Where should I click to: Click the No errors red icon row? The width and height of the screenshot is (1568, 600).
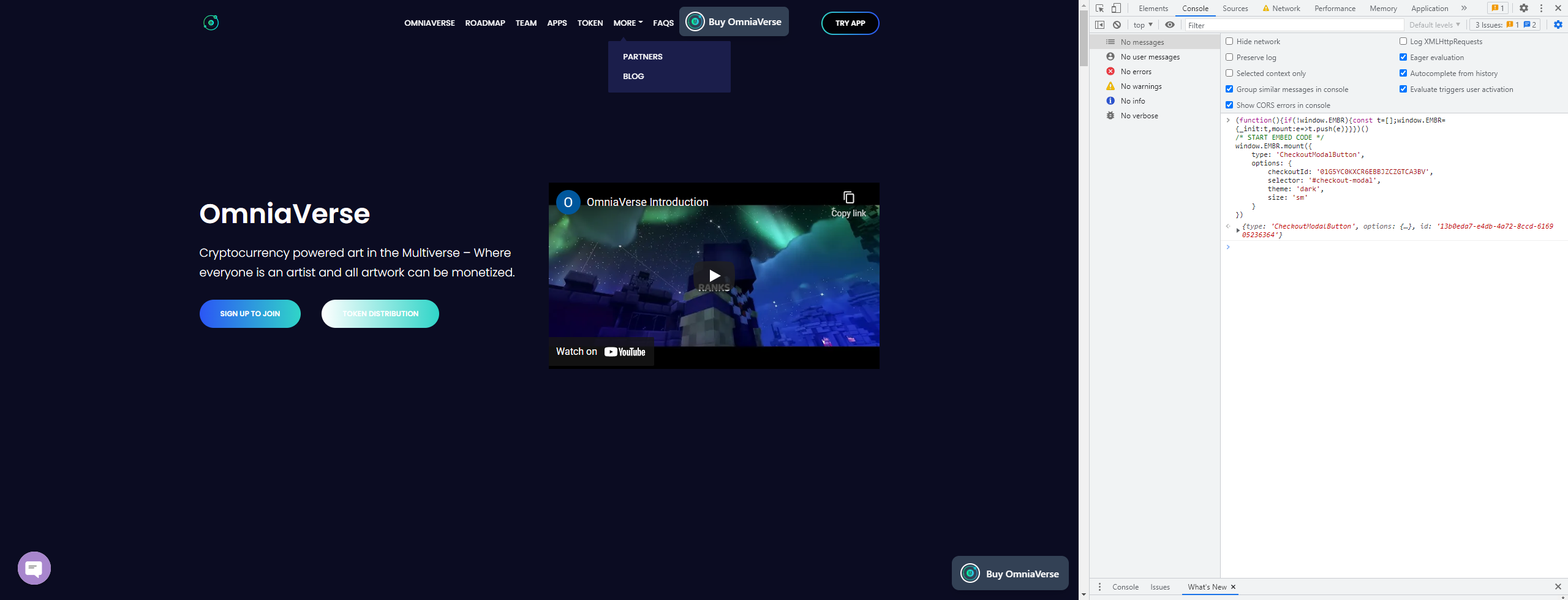tap(1154, 72)
